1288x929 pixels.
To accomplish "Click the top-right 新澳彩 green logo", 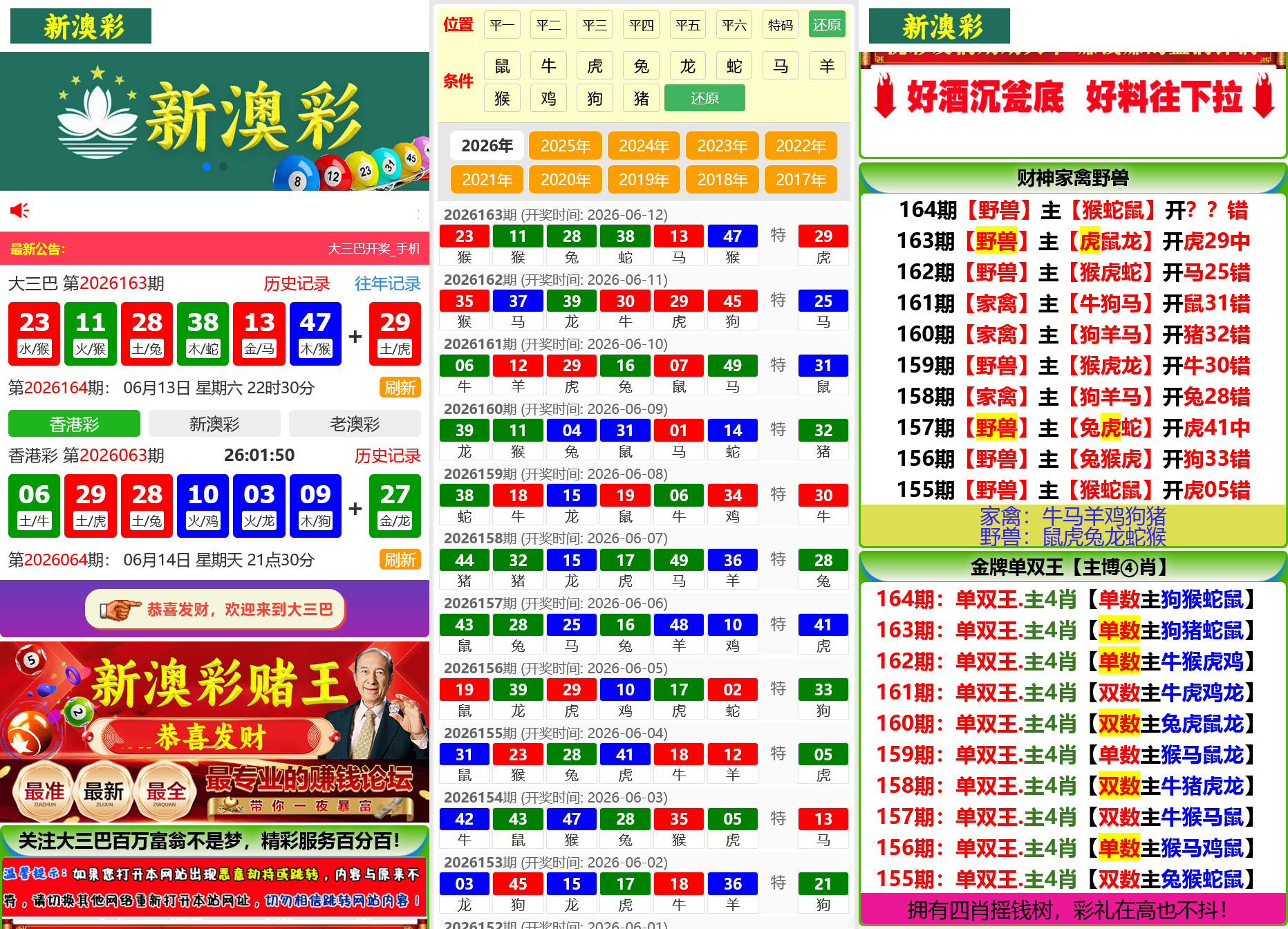I will [940, 26].
